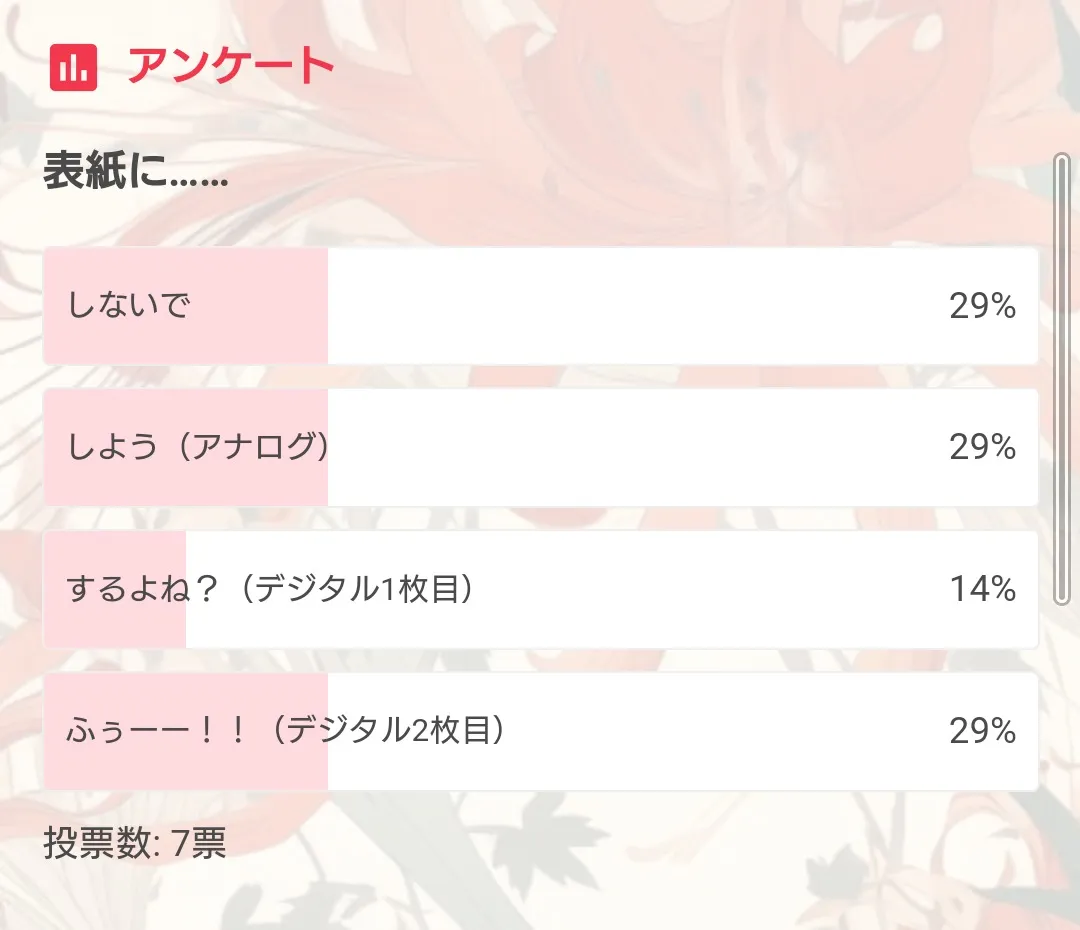Screen dimensions: 1080x930
Task: Click the 29% result on しないで
Action: point(982,306)
